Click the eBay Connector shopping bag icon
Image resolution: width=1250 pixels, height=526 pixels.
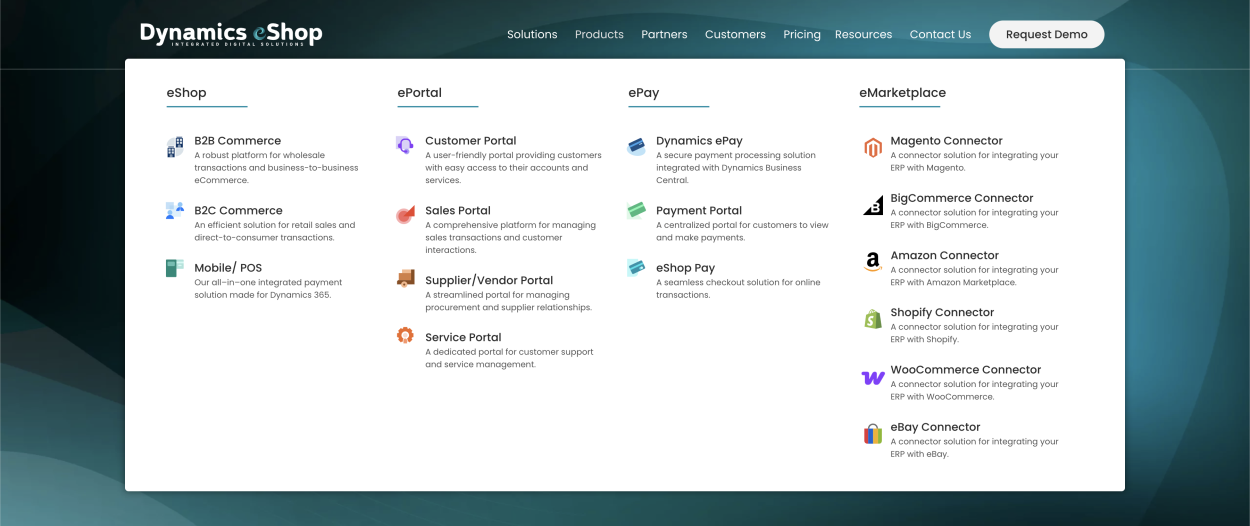[x=873, y=434]
